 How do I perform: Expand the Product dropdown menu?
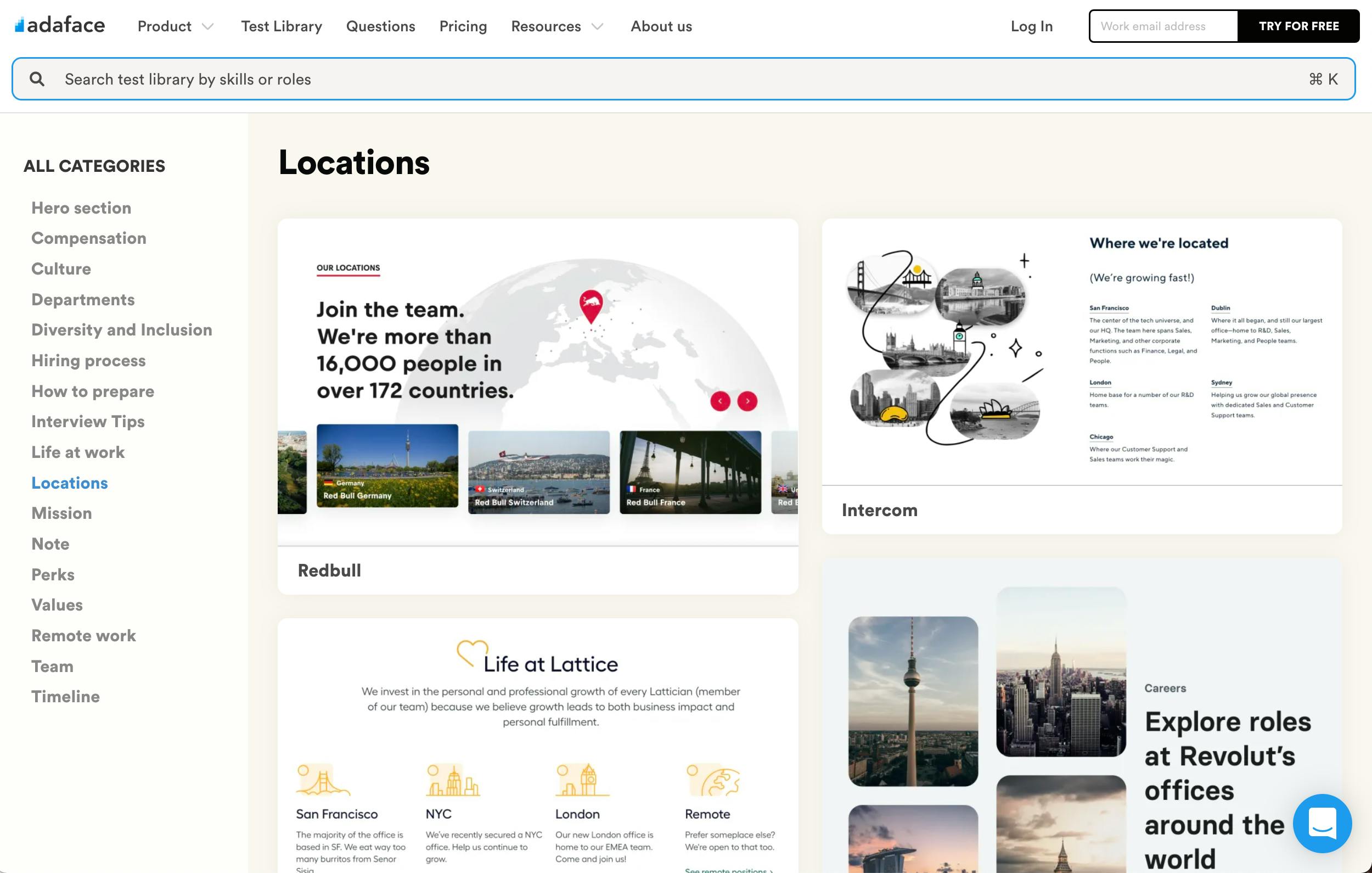(176, 26)
